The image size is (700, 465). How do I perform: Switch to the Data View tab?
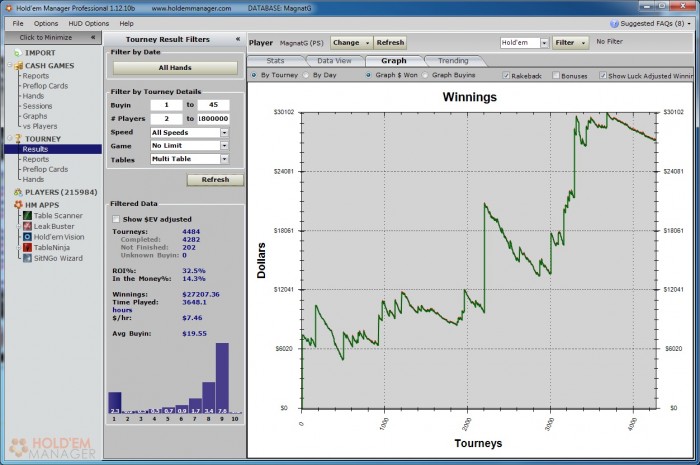point(334,61)
